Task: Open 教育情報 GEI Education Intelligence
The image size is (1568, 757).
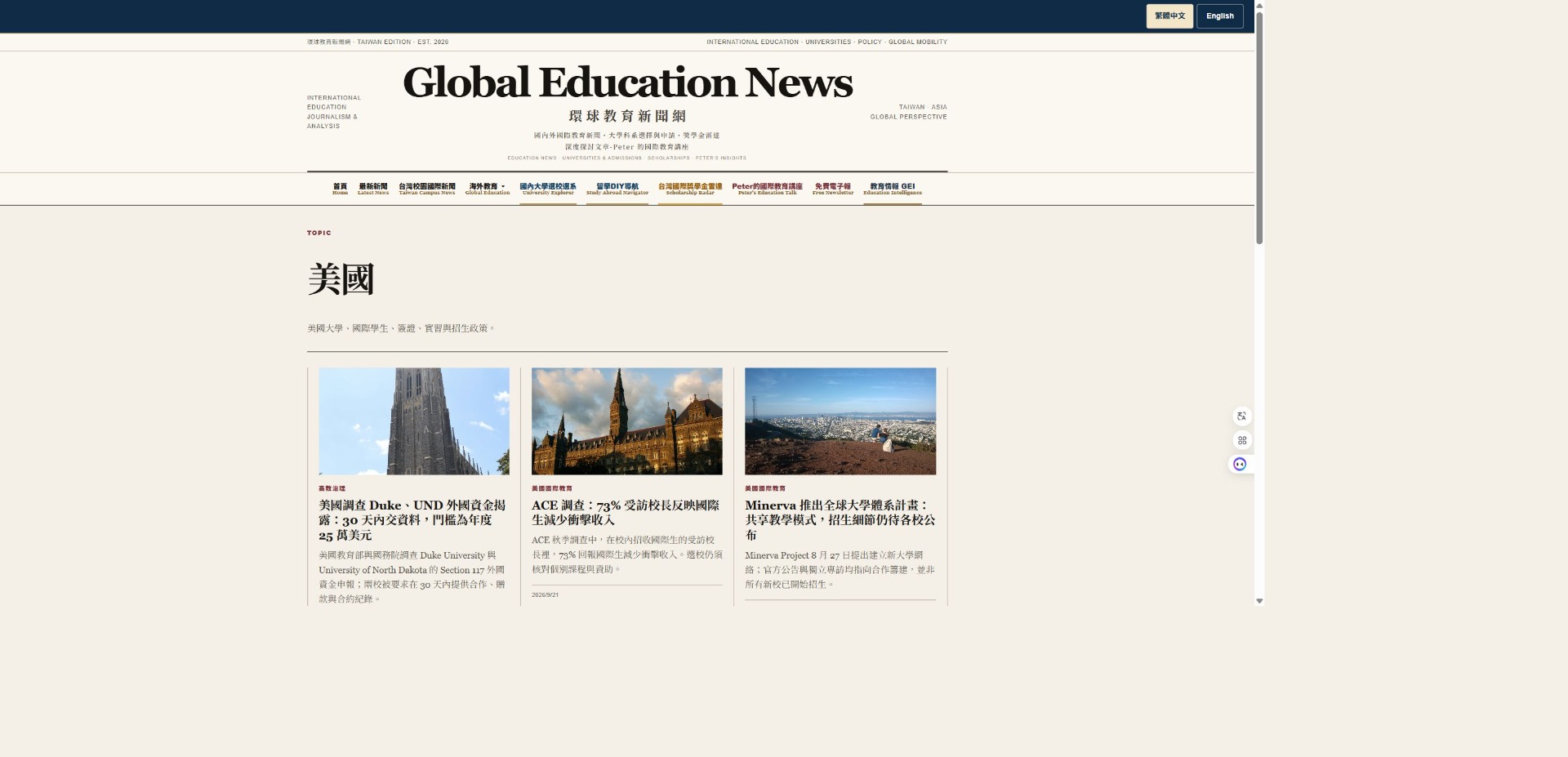Action: (x=893, y=189)
